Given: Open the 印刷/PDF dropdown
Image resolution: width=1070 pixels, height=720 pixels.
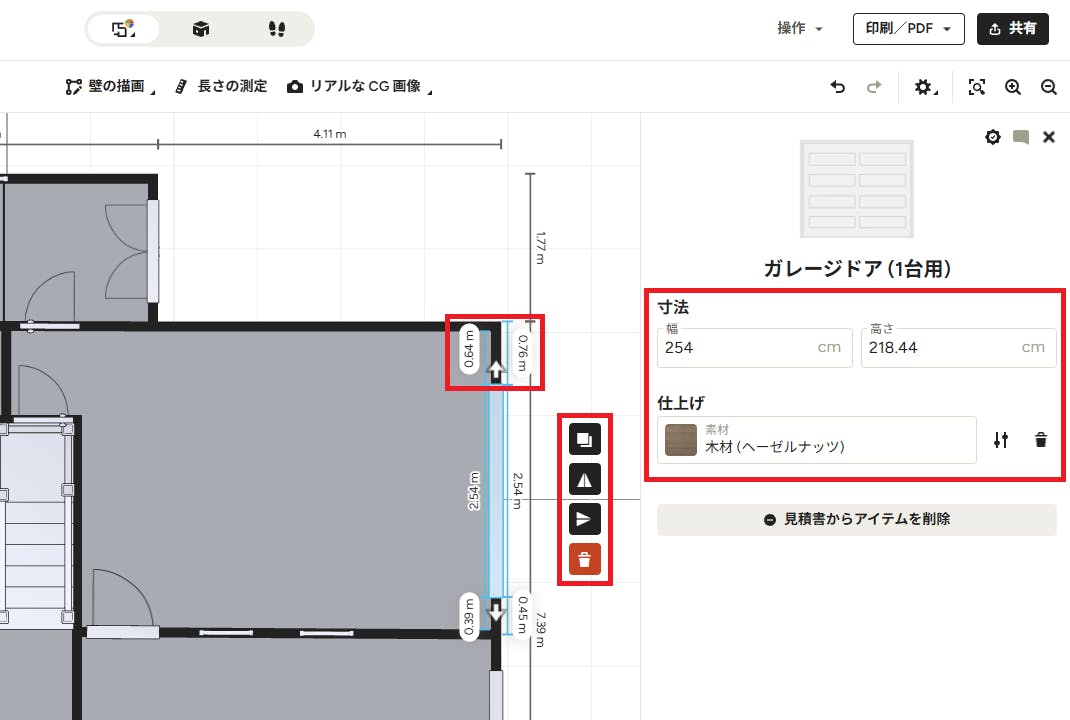Looking at the screenshot, I should [908, 29].
